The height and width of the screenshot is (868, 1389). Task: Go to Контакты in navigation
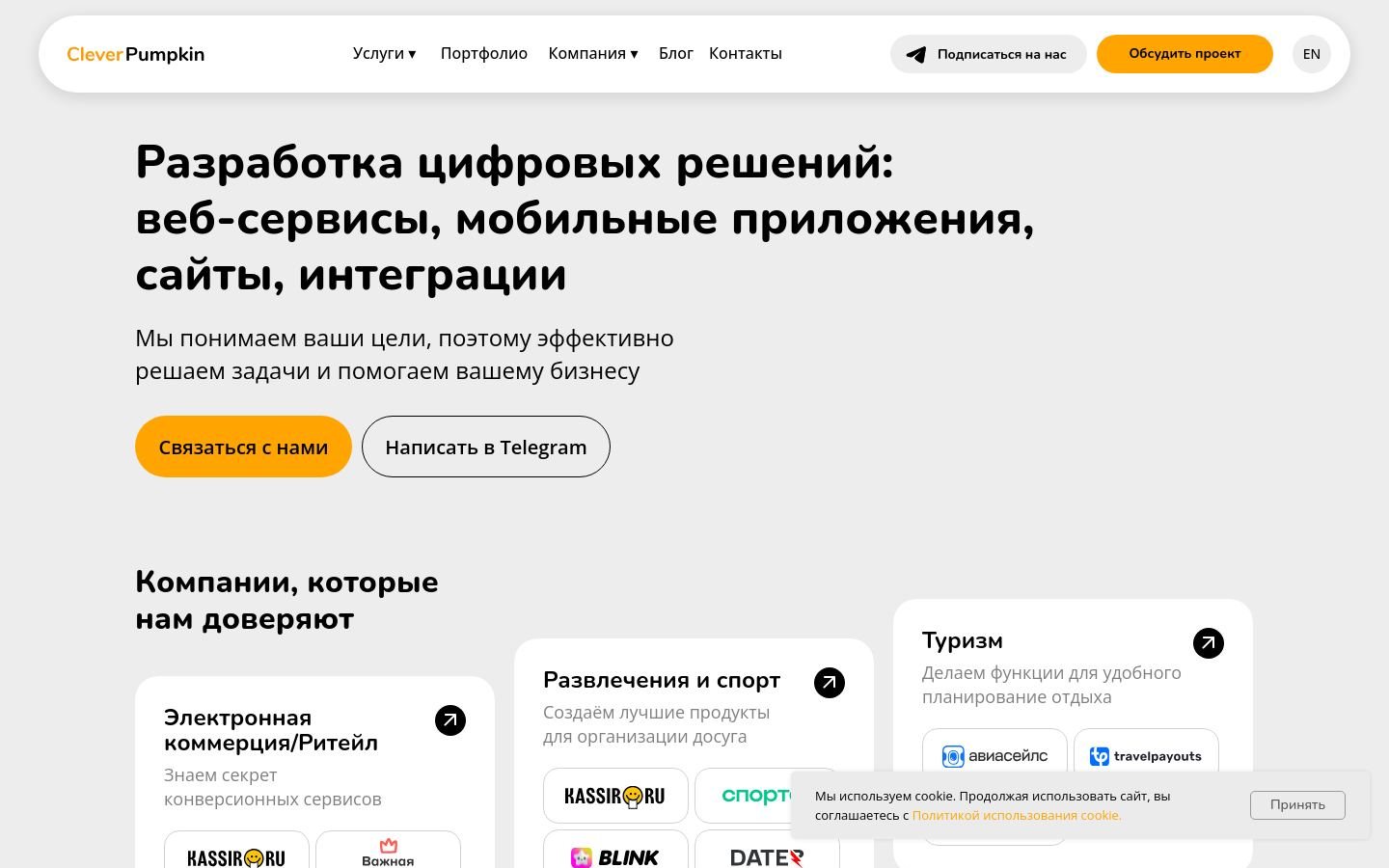pos(746,54)
